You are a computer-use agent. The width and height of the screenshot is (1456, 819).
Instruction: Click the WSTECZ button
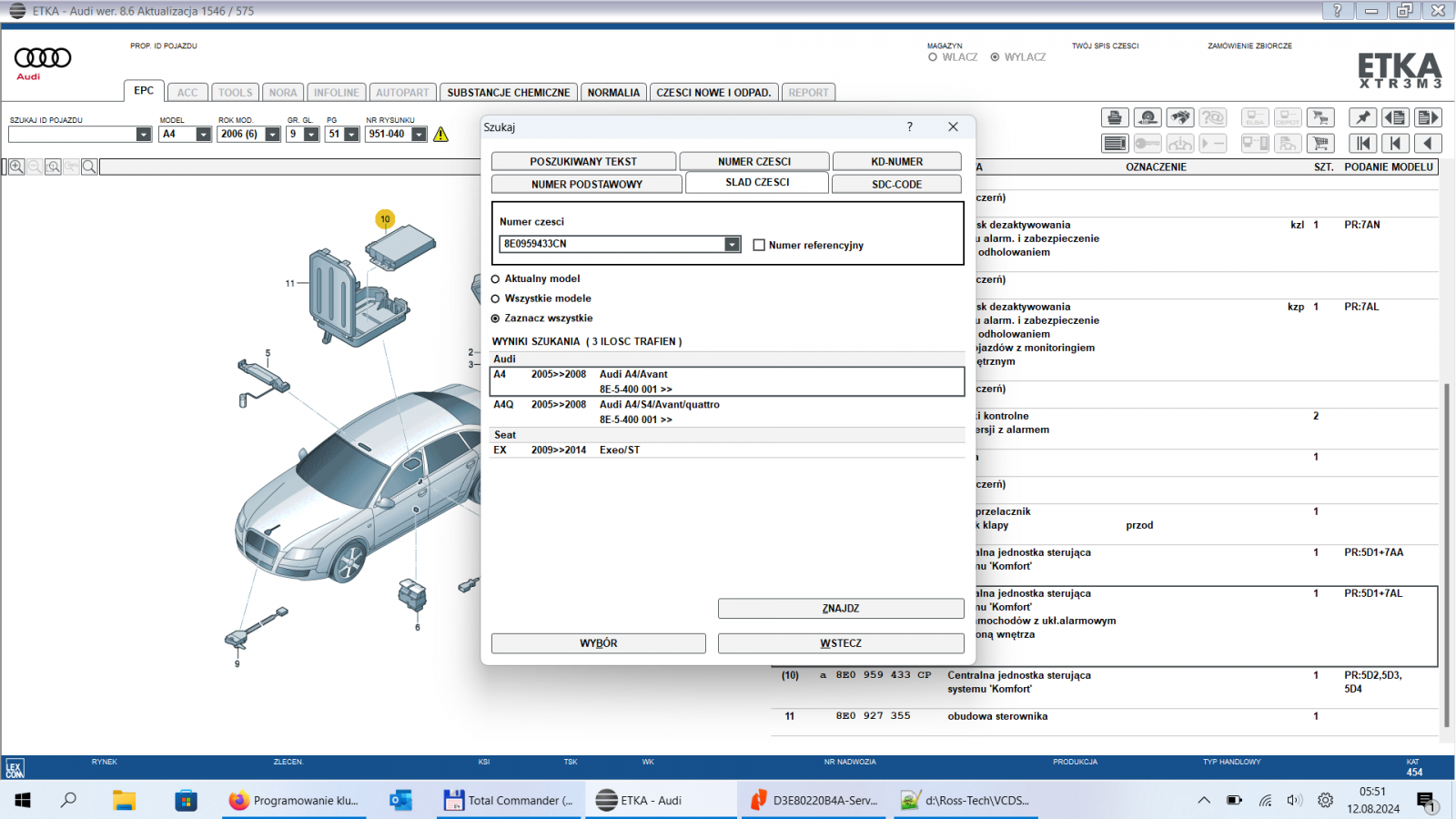(841, 643)
